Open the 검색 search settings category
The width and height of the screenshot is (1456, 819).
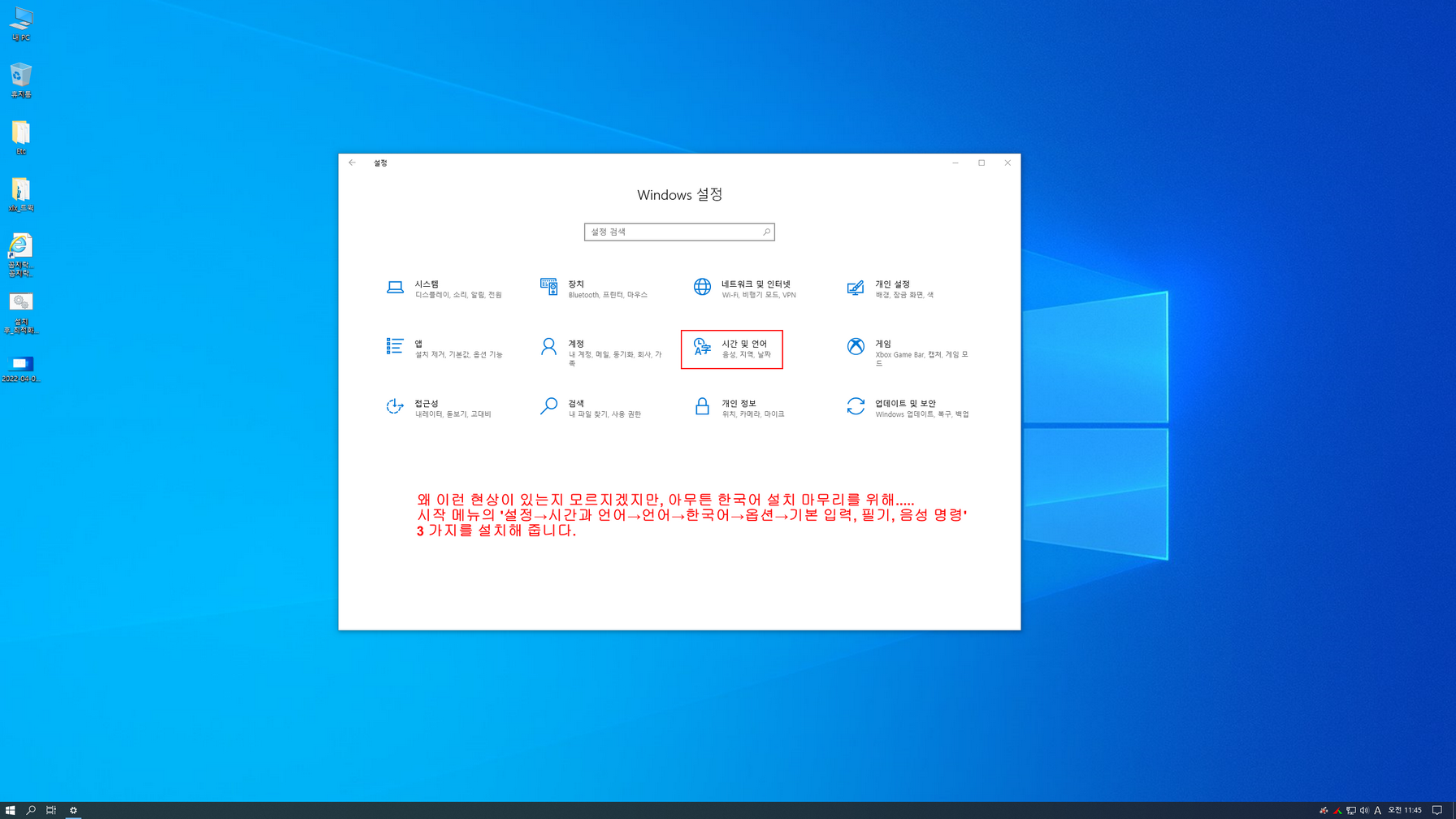pyautogui.click(x=591, y=408)
